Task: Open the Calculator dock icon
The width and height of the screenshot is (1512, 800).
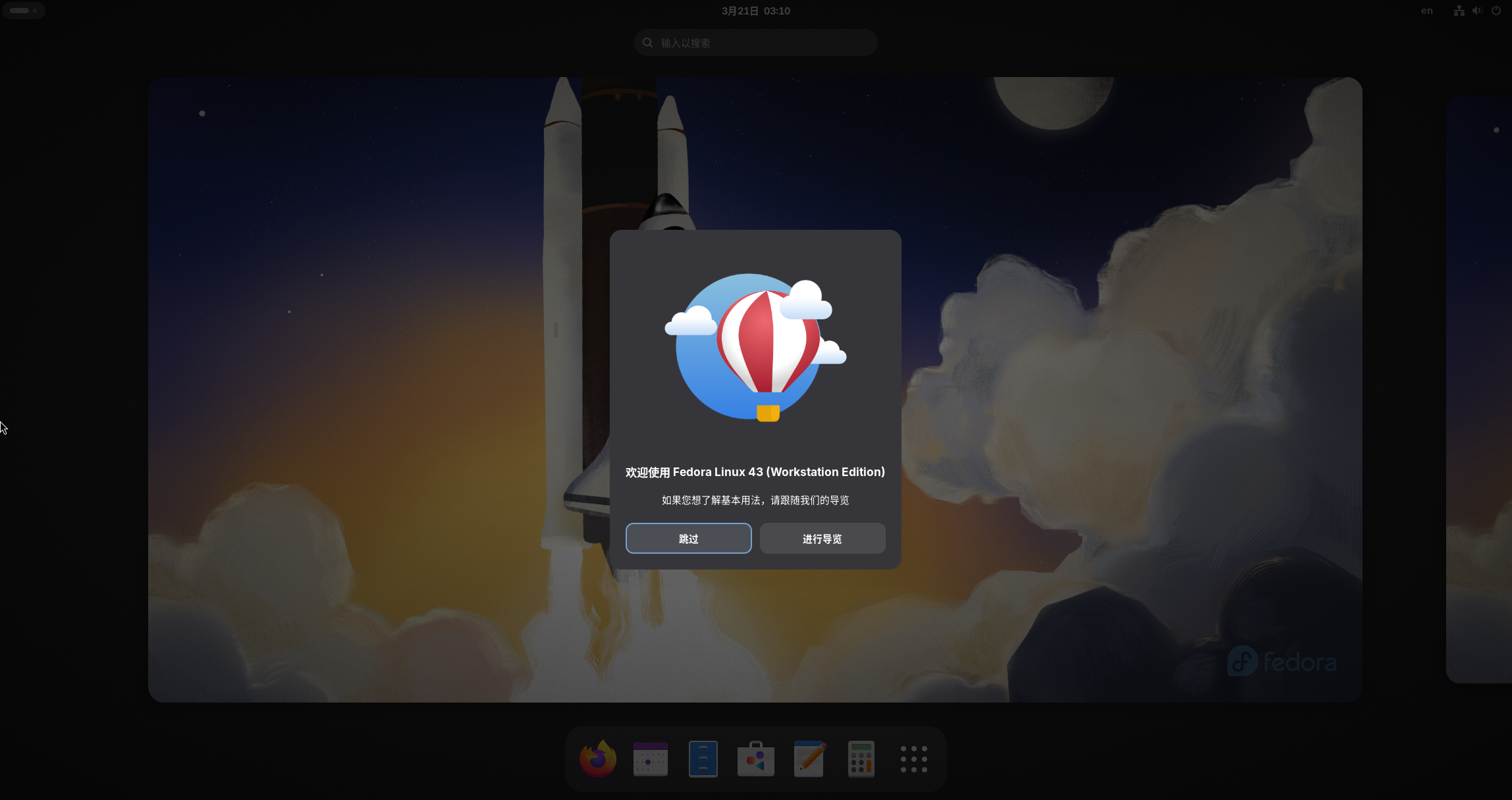Action: tap(861, 759)
